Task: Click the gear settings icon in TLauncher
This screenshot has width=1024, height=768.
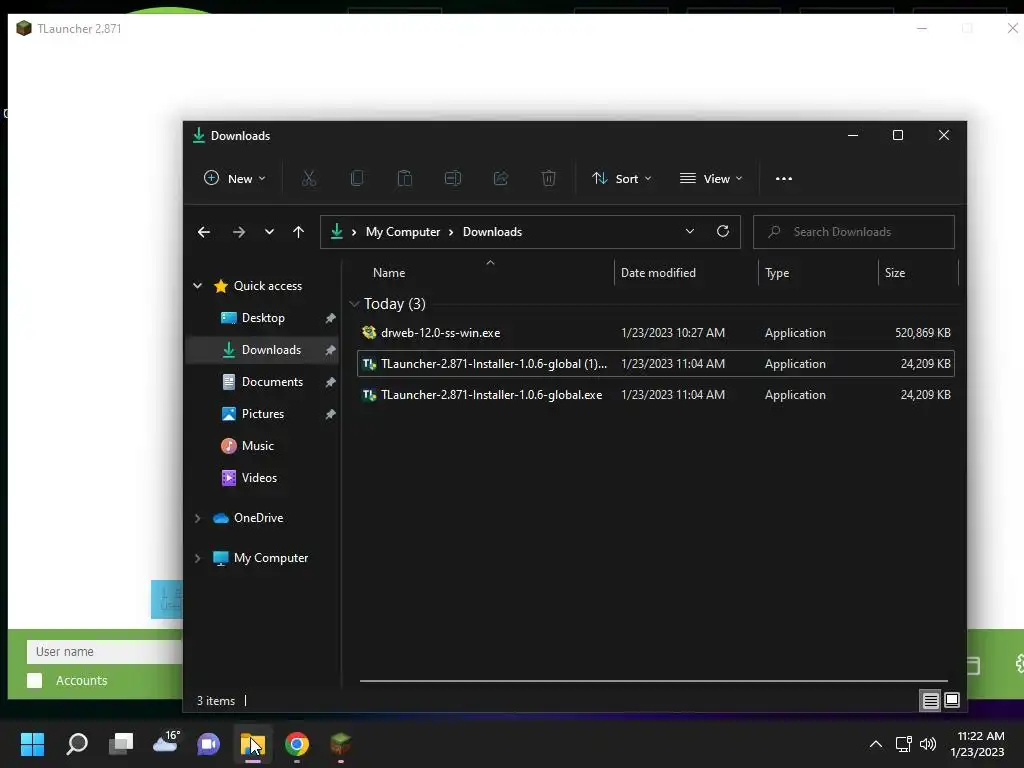Action: (1019, 664)
